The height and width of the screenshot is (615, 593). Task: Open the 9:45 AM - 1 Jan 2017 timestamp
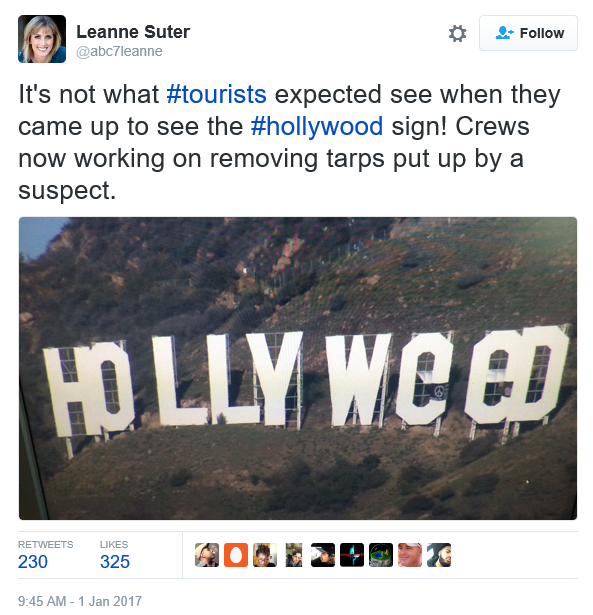[80, 601]
